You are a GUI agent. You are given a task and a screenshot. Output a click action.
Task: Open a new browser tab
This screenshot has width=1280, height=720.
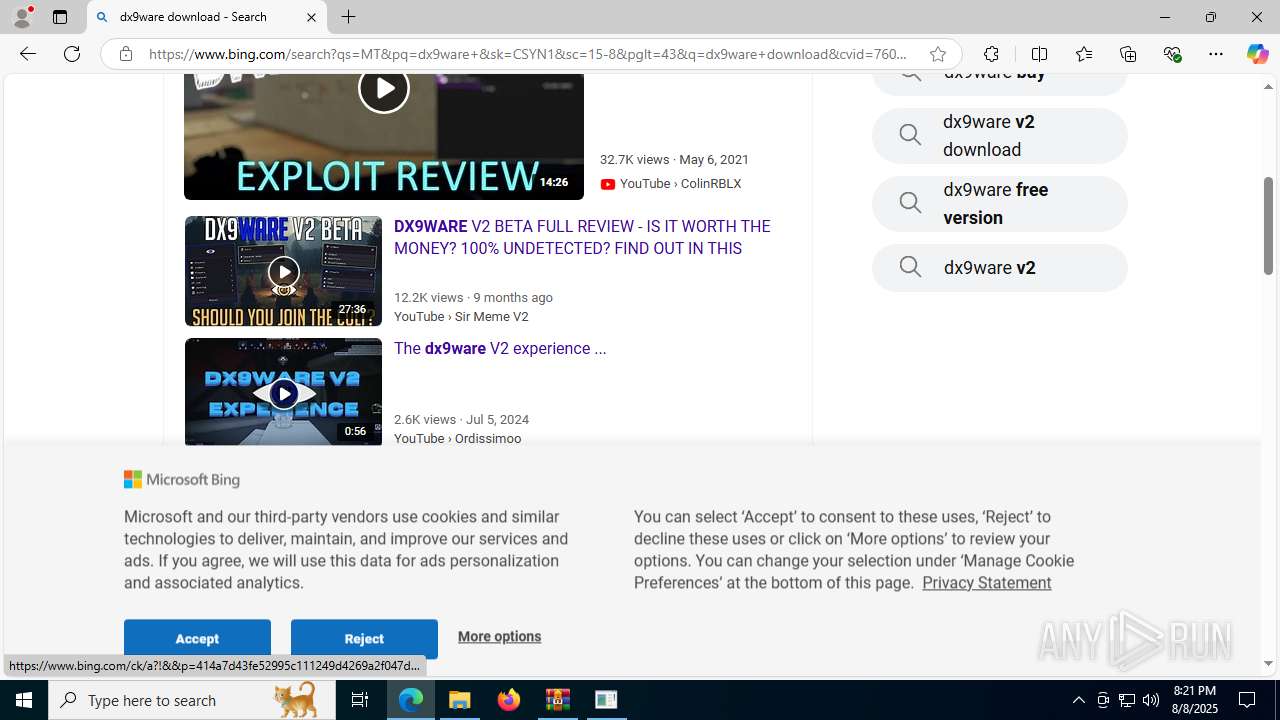[348, 17]
